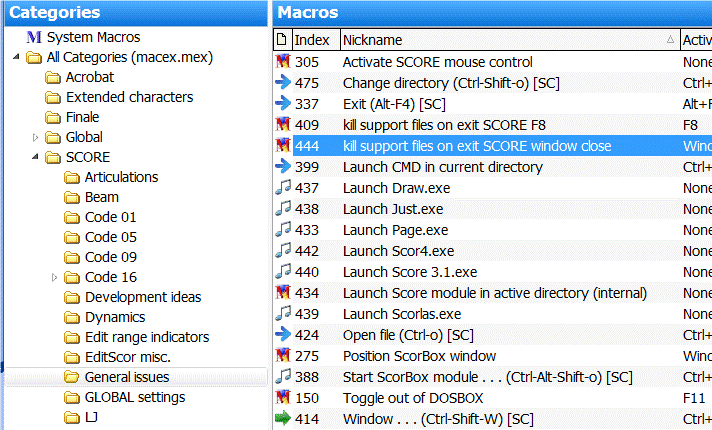The image size is (712, 430).
Task: Open the GLOBAL settings category
Action: 135,397
